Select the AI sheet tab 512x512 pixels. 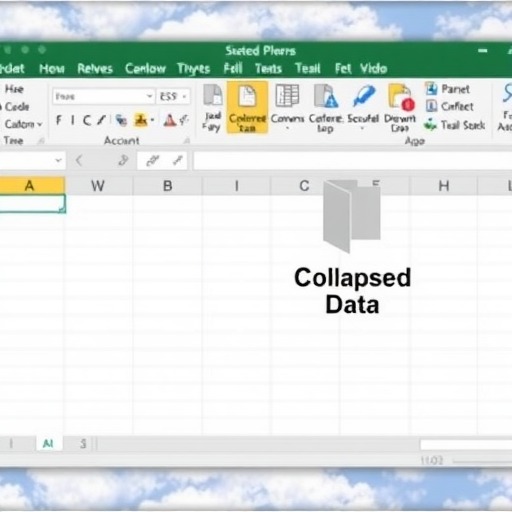[x=48, y=444]
